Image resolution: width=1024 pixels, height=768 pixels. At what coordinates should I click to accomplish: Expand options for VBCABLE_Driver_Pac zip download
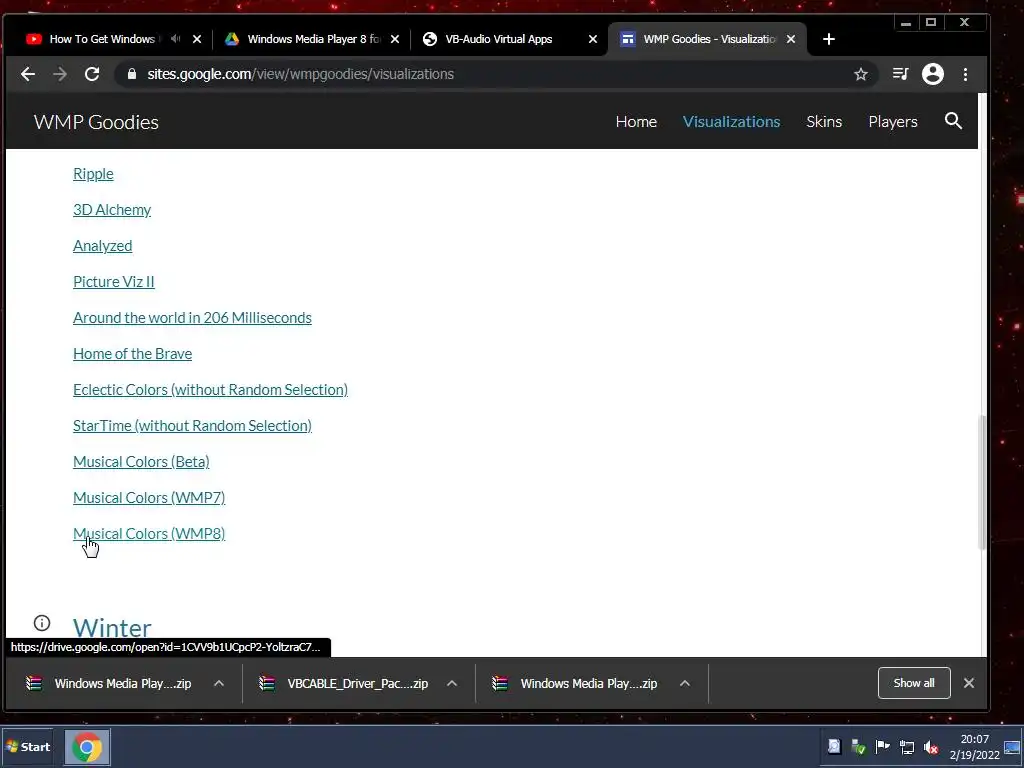[x=452, y=683]
